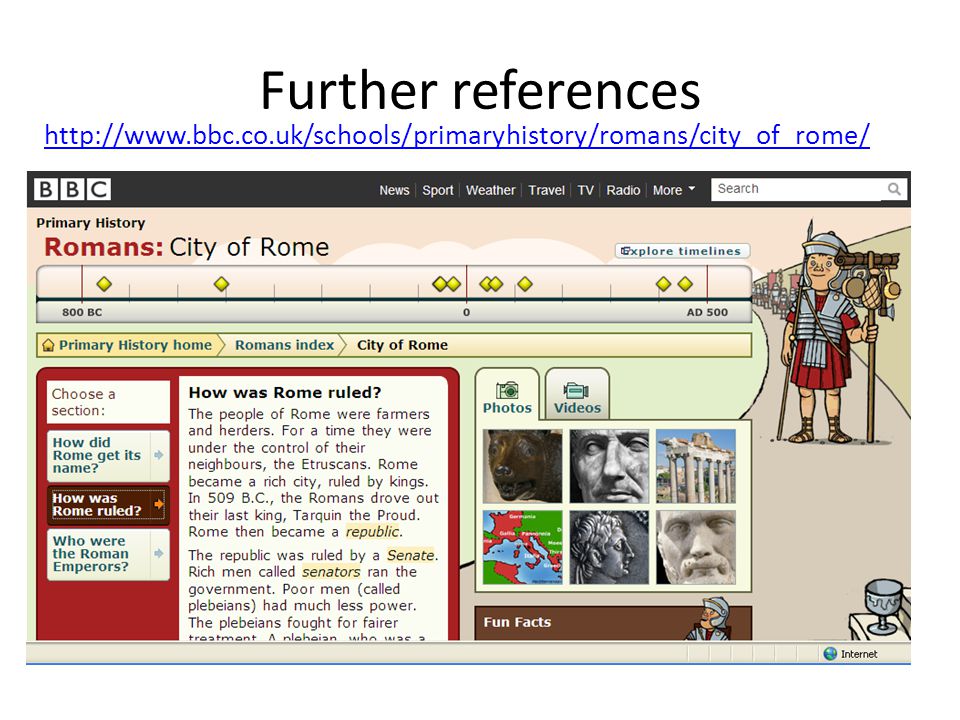
Task: Switch to the Videos tab
Action: tap(577, 397)
